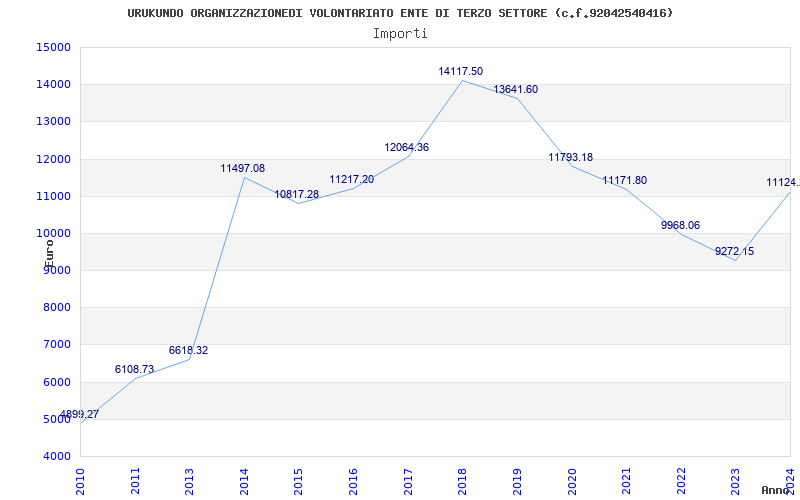
Task: Click the y-axis value 6000
Action: click(56, 382)
